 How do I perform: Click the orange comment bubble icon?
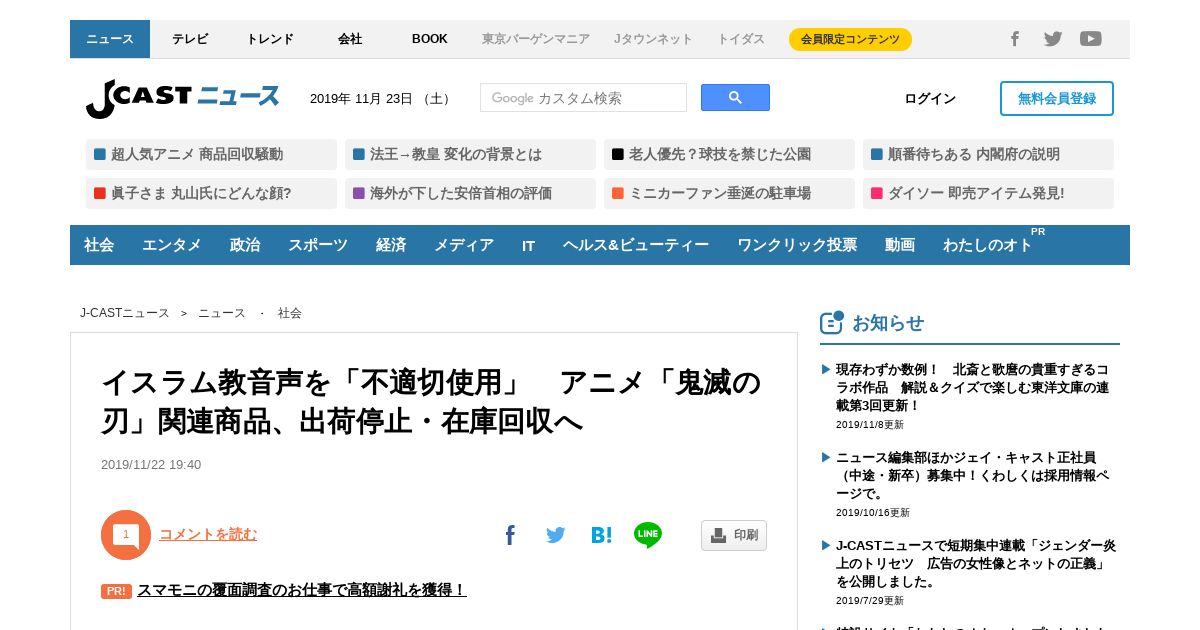(x=126, y=535)
